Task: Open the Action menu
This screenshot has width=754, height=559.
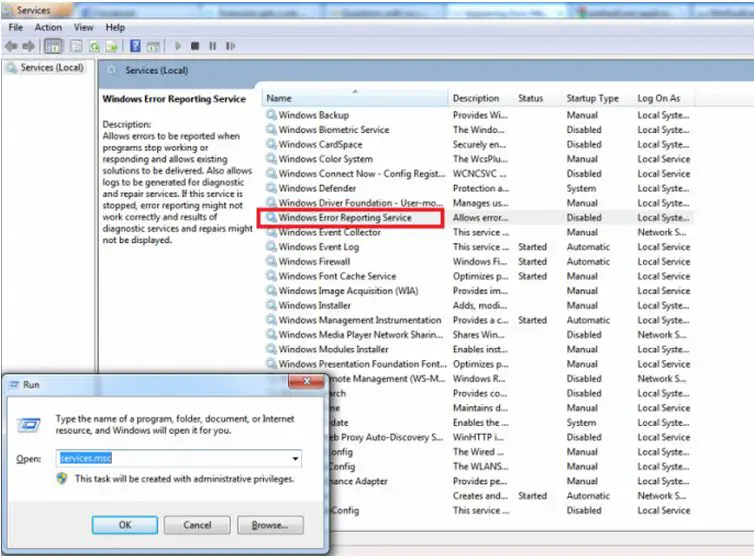Action: (x=48, y=27)
